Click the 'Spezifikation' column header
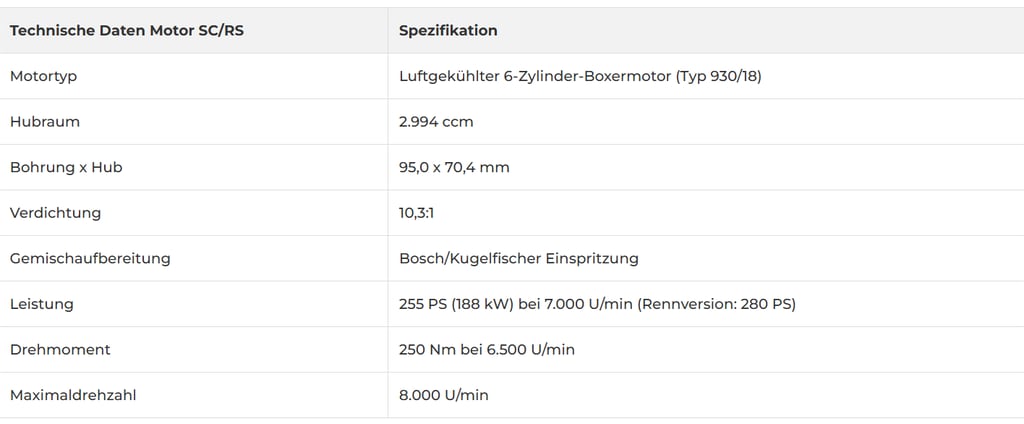Image resolution: width=1024 pixels, height=424 pixels. coord(448,31)
